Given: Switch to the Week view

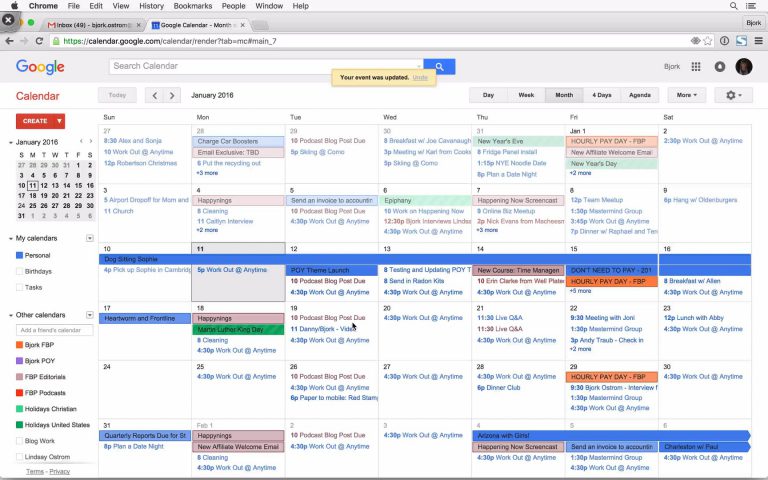Looking at the screenshot, I should point(526,95).
